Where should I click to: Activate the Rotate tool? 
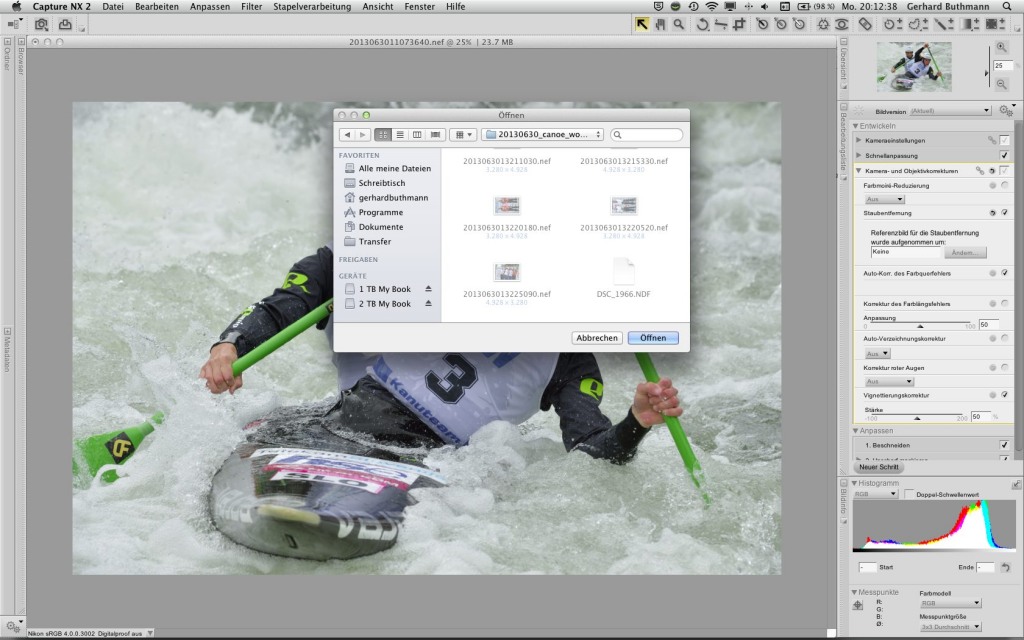tap(703, 25)
